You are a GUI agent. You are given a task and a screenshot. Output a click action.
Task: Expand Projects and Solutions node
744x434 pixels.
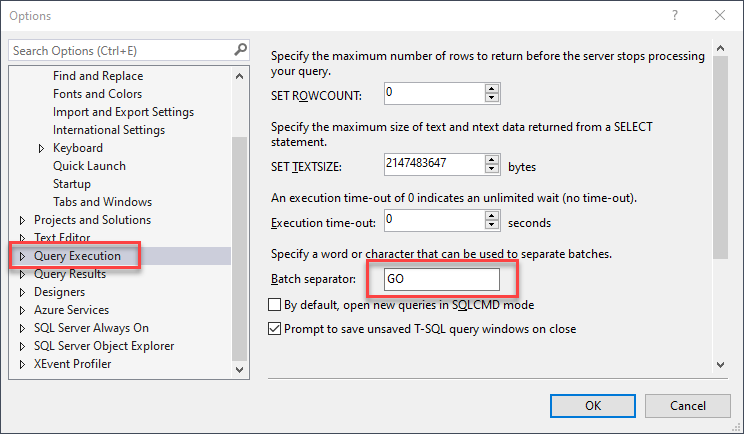tap(22, 220)
